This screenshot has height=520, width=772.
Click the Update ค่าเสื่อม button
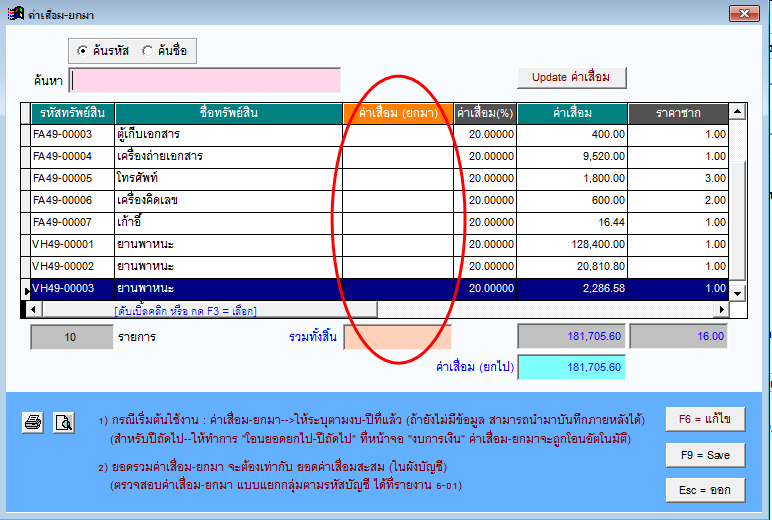572,77
